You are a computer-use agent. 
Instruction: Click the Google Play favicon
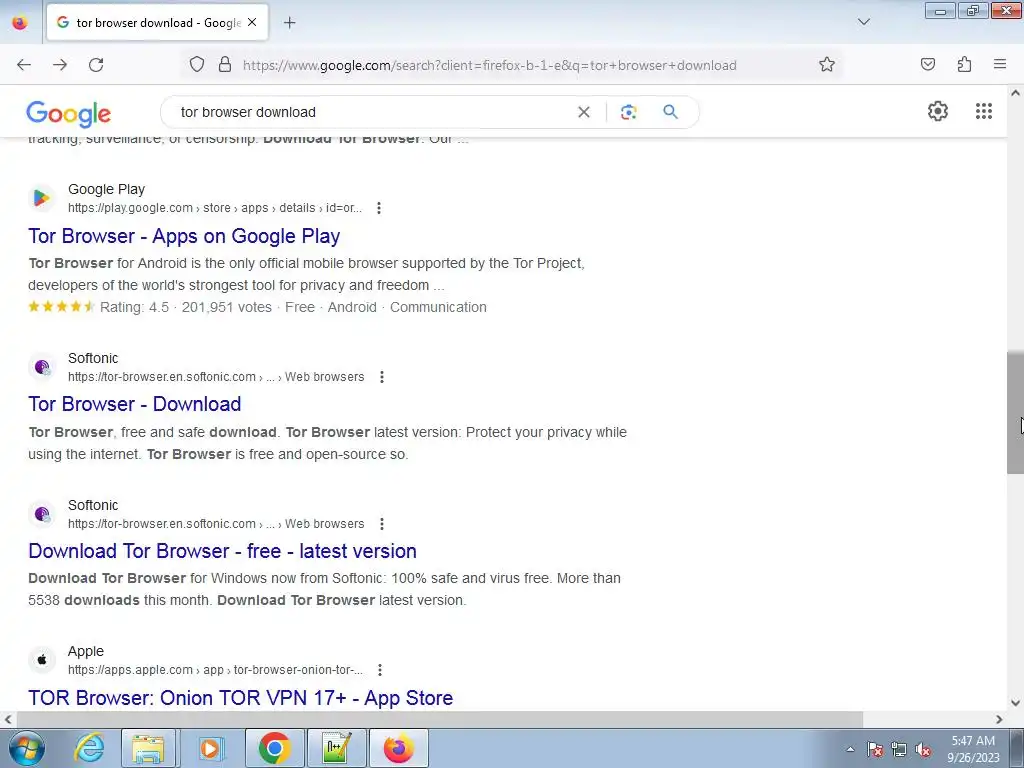[x=41, y=198]
